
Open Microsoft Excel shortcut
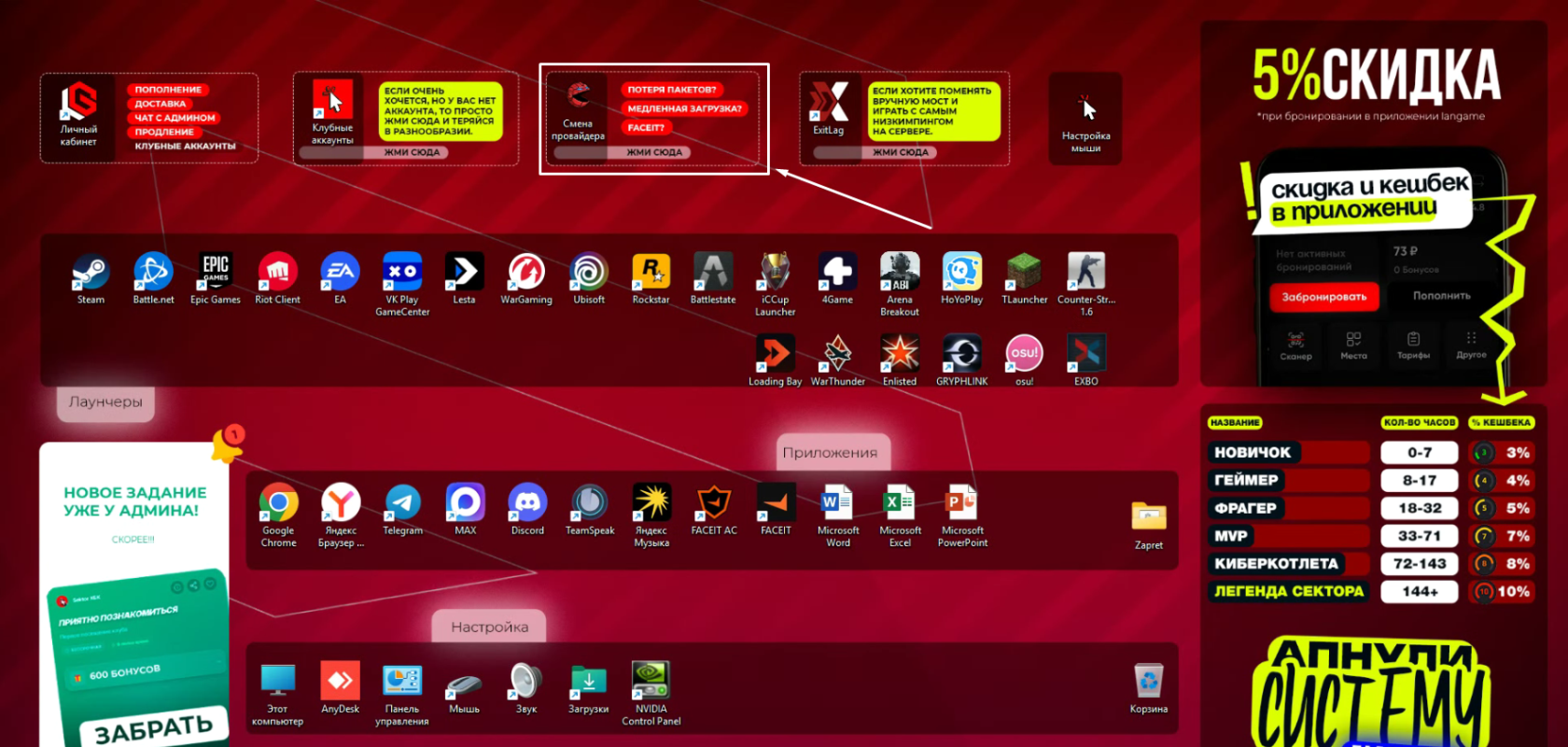[900, 502]
